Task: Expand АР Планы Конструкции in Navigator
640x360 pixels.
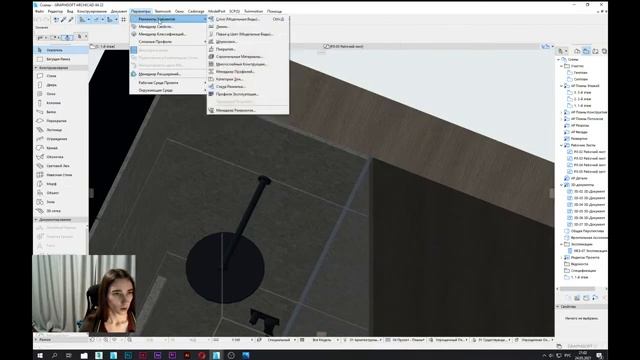Action: coord(562,112)
